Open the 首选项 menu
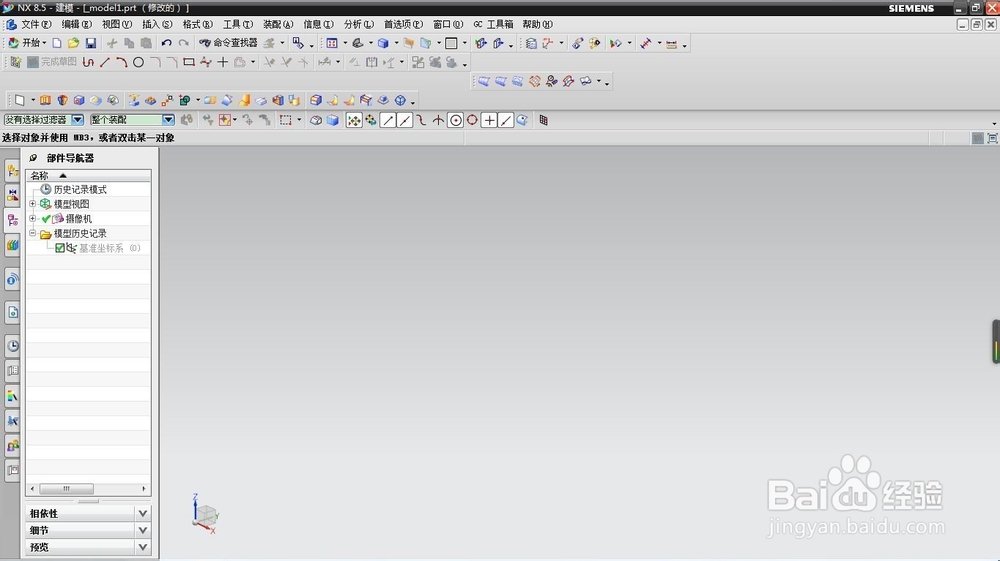Screen dimensions: 1000x561 pos(403,24)
